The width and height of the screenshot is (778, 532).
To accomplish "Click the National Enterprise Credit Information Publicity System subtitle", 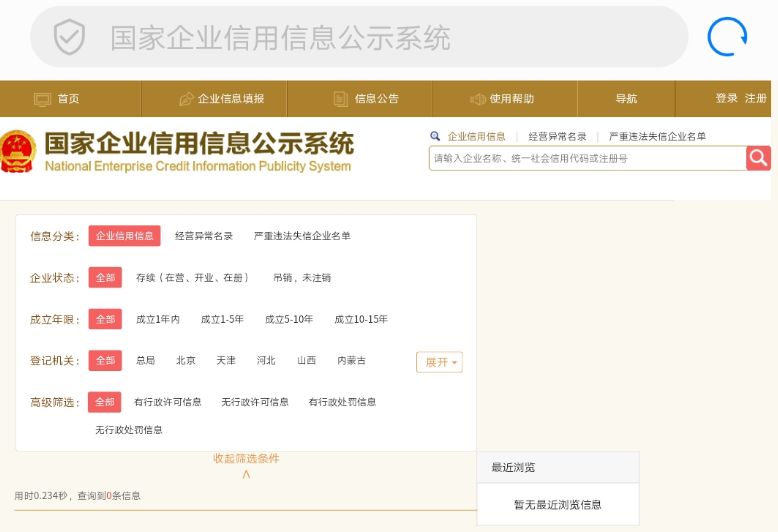I will [198, 166].
